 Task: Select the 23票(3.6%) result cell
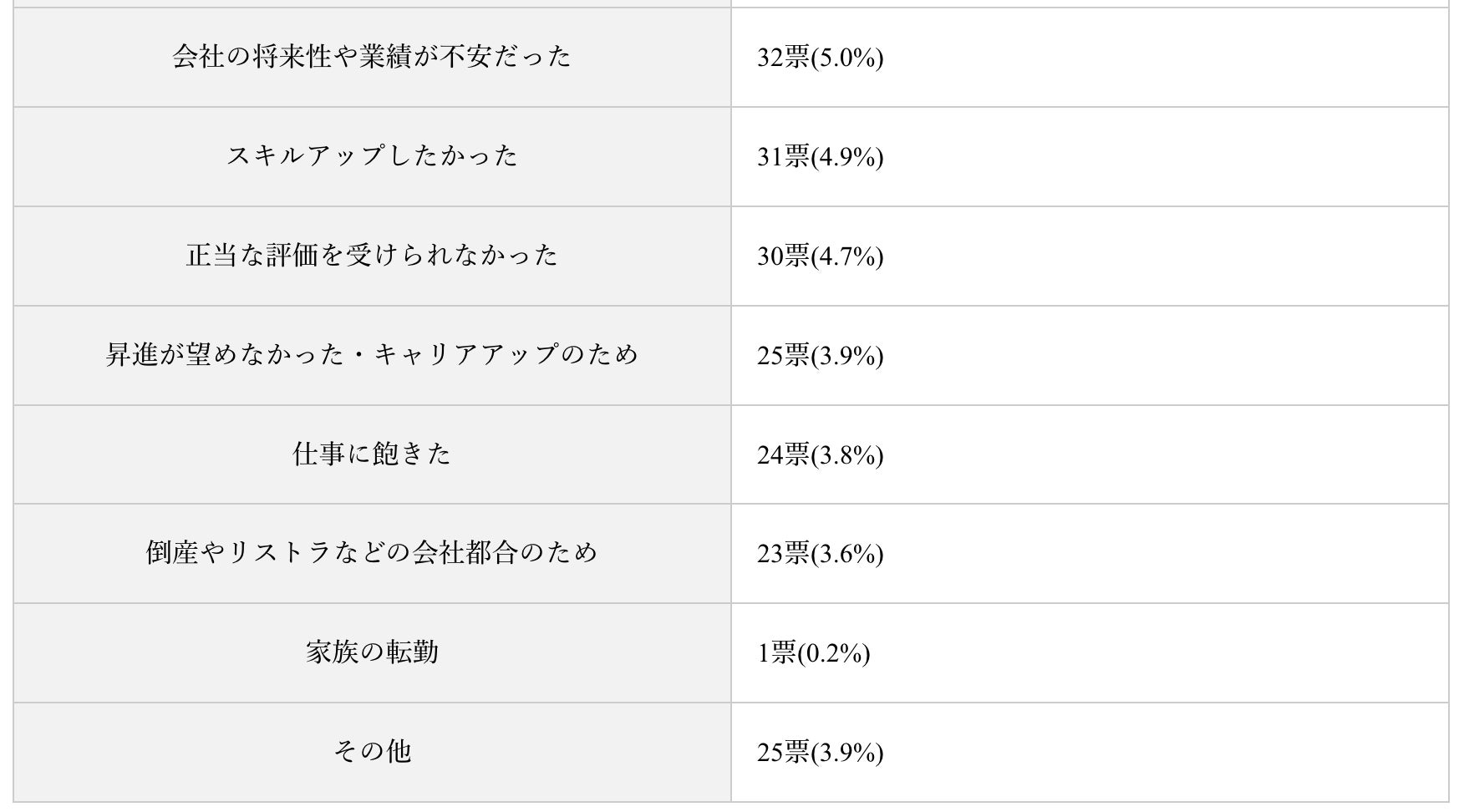tap(820, 554)
